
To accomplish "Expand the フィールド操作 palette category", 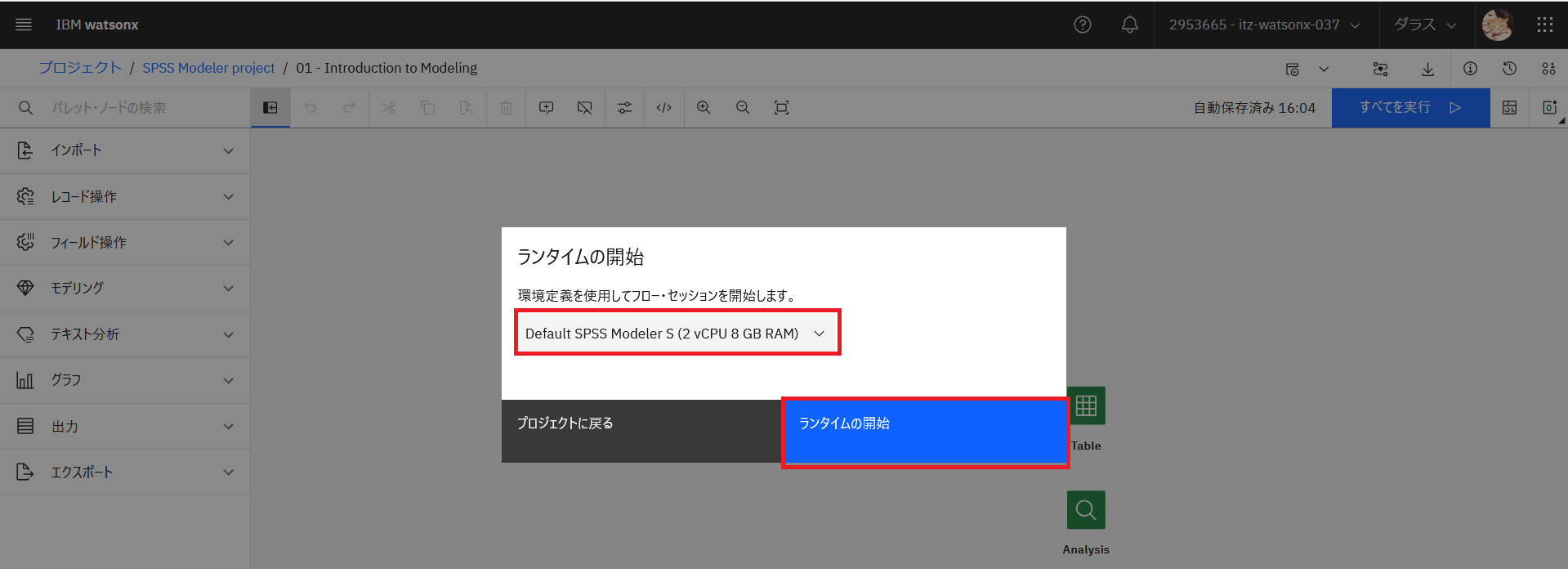I will pyautogui.click(x=125, y=242).
